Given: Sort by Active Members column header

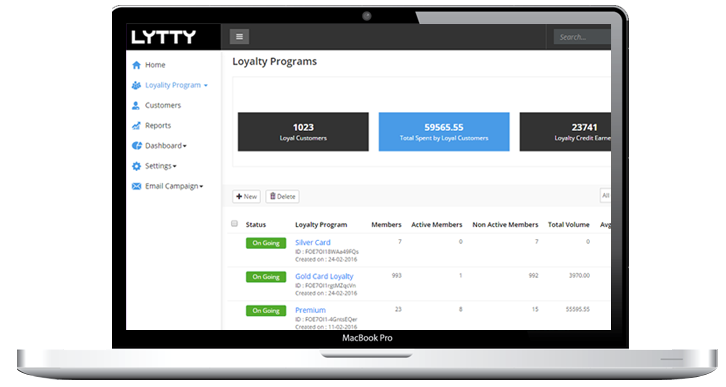Looking at the screenshot, I should tap(437, 225).
